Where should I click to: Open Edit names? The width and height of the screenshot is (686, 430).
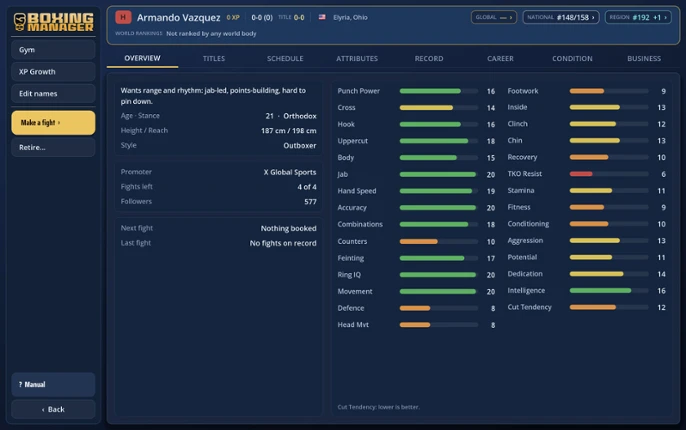coord(53,94)
